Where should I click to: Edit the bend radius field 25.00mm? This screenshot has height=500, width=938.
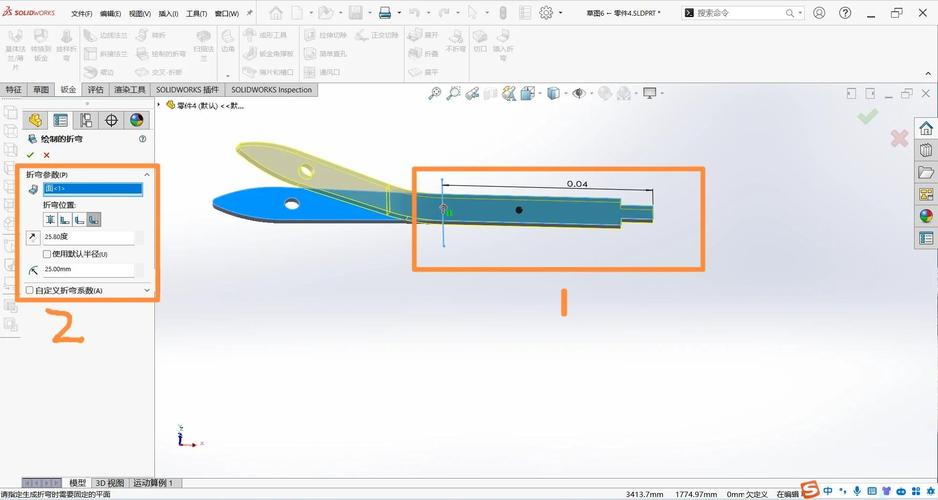89,269
